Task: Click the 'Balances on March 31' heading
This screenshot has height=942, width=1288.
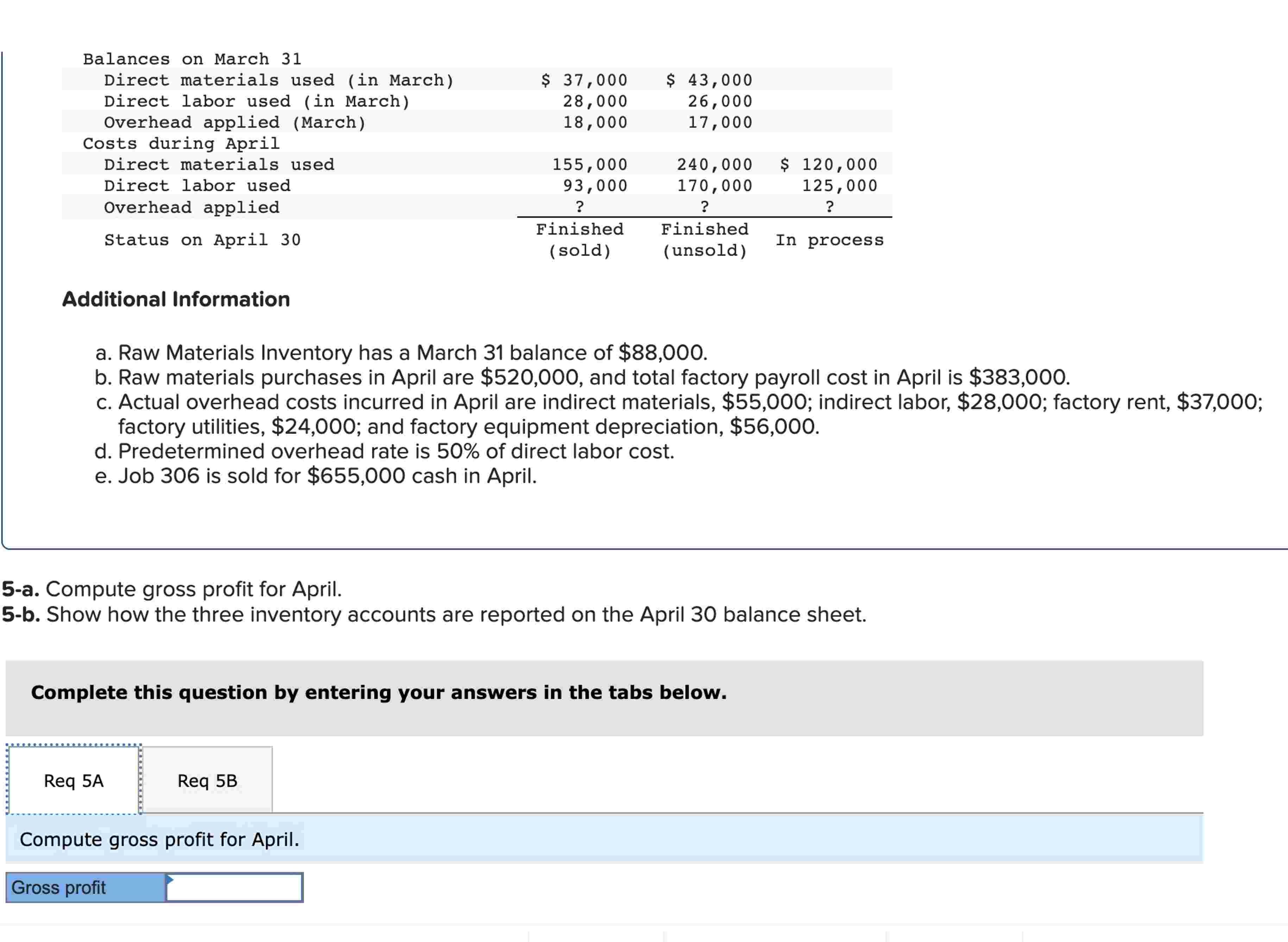Action: (192, 59)
